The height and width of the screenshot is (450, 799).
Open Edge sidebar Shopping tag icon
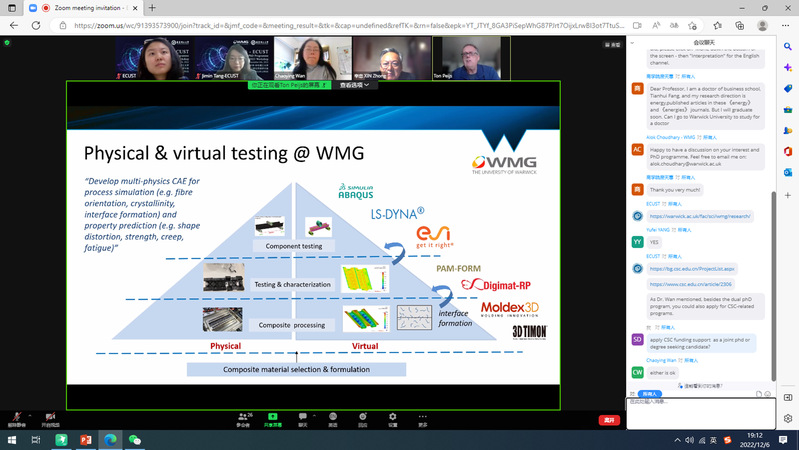click(788, 89)
